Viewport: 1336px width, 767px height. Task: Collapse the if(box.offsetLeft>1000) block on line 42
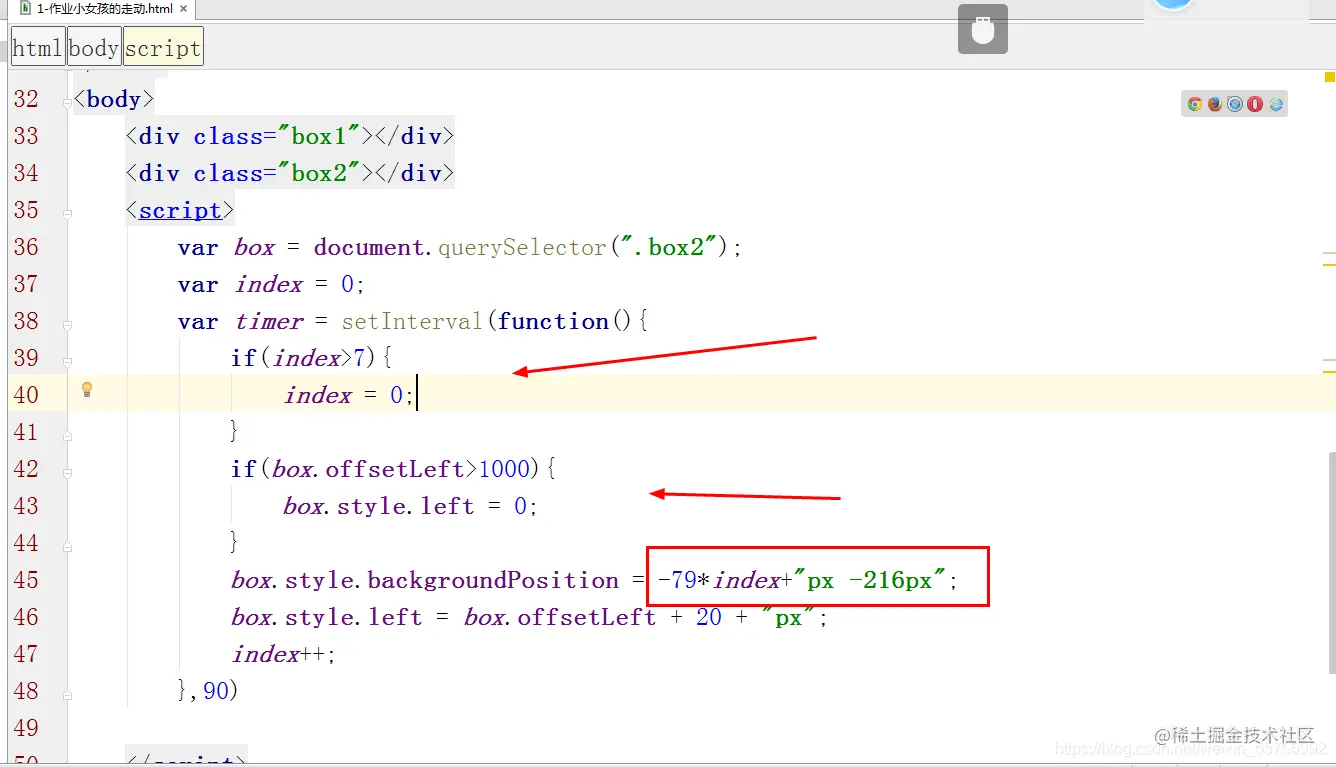click(68, 473)
